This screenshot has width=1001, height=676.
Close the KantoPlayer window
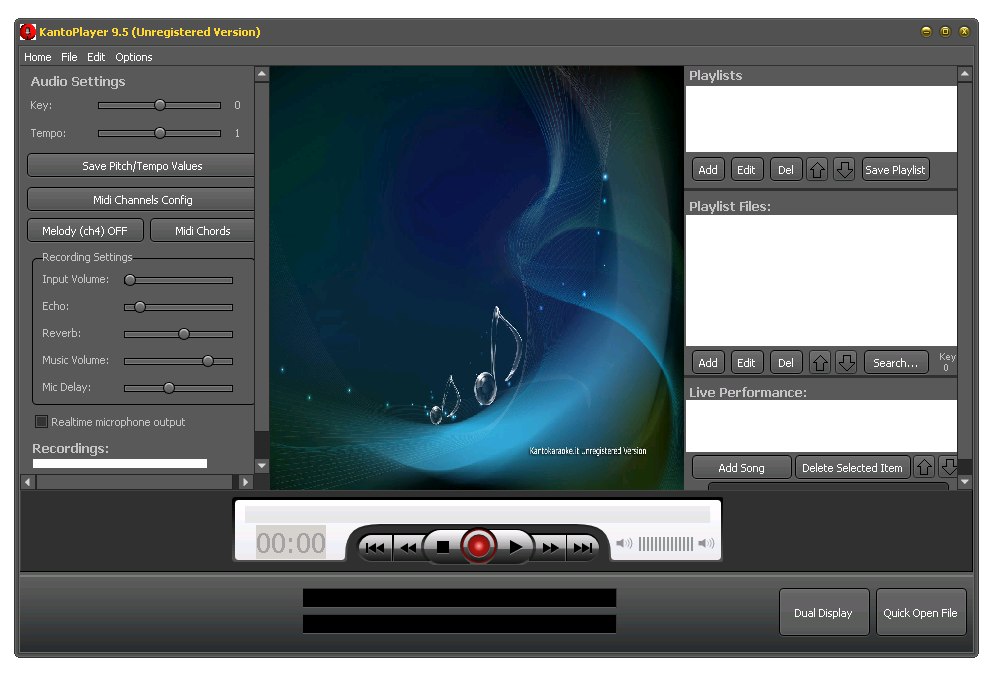click(x=965, y=31)
